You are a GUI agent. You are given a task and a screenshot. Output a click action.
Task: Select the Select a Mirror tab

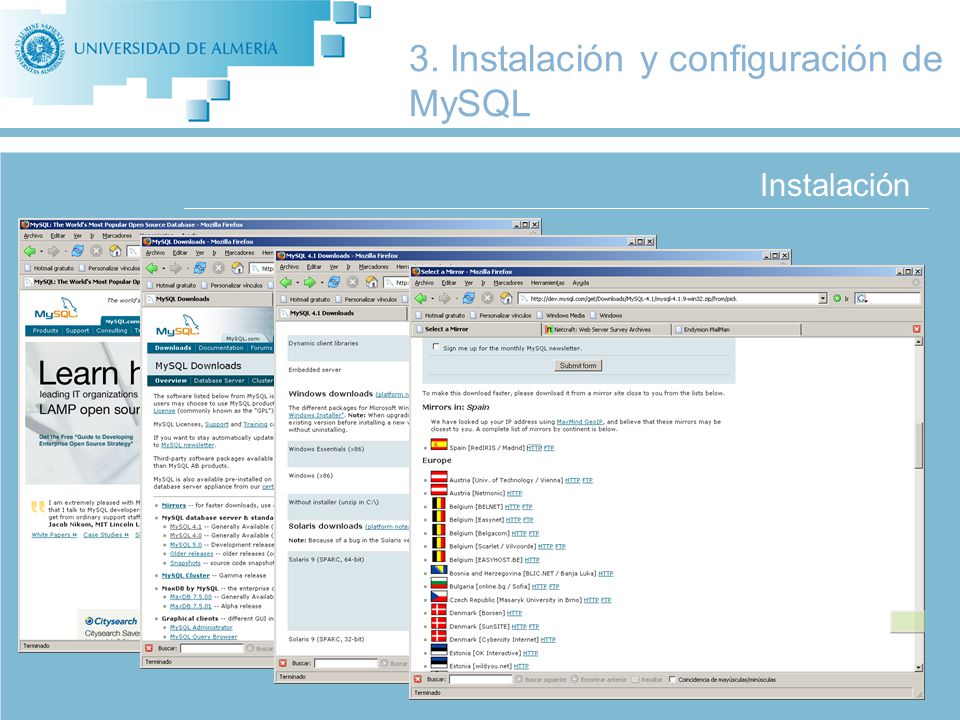pyautogui.click(x=477, y=329)
